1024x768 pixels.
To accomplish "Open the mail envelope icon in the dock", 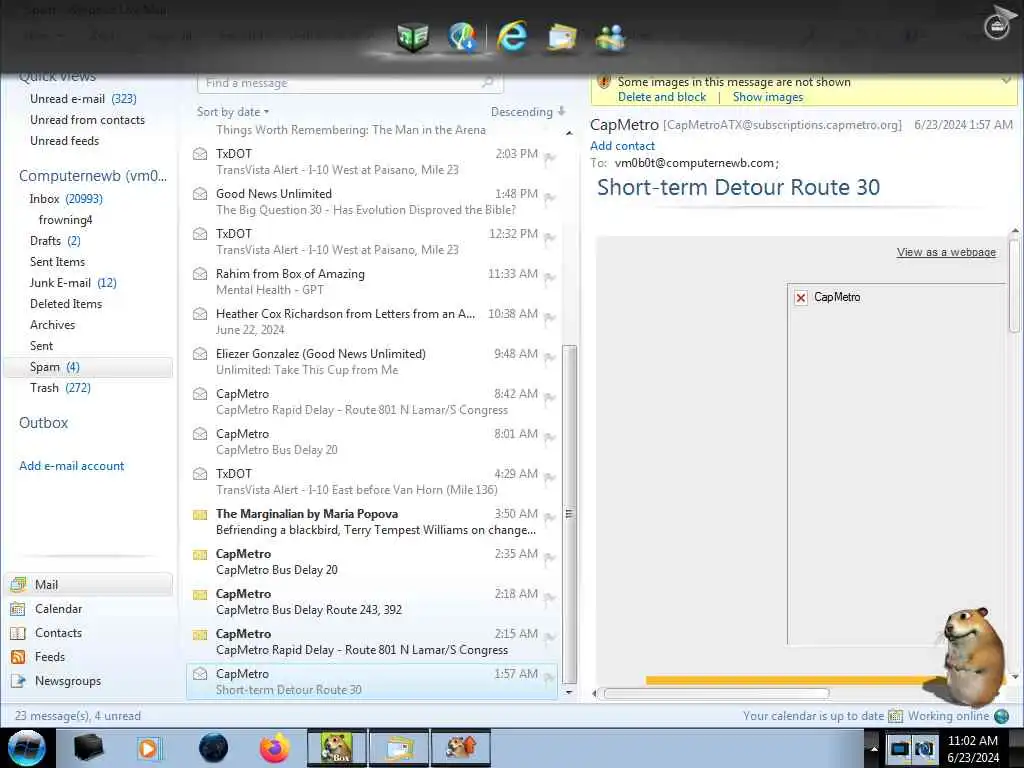I will pos(562,37).
